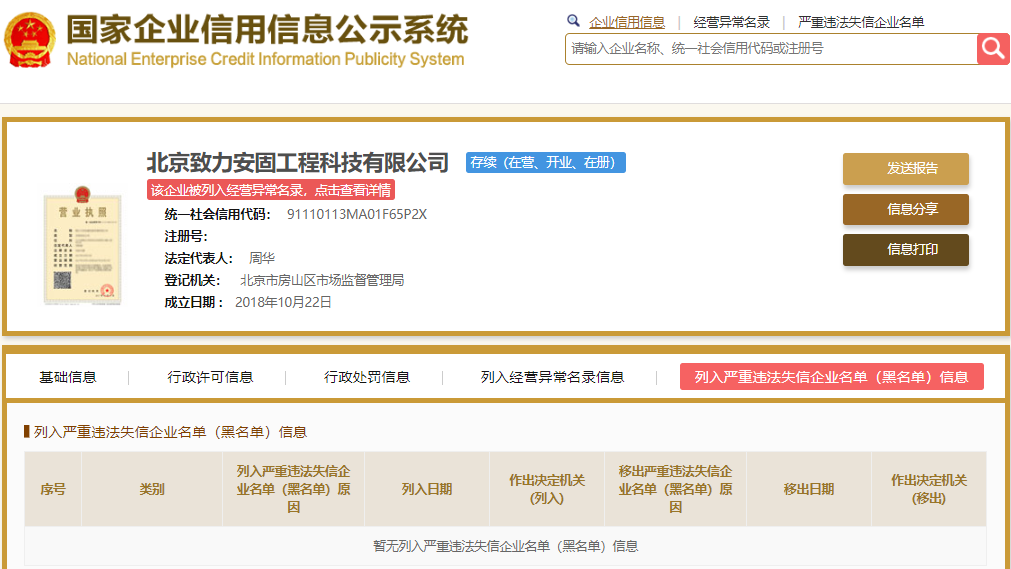Open the business license thumbnail image
1011x569 pixels.
click(83, 246)
